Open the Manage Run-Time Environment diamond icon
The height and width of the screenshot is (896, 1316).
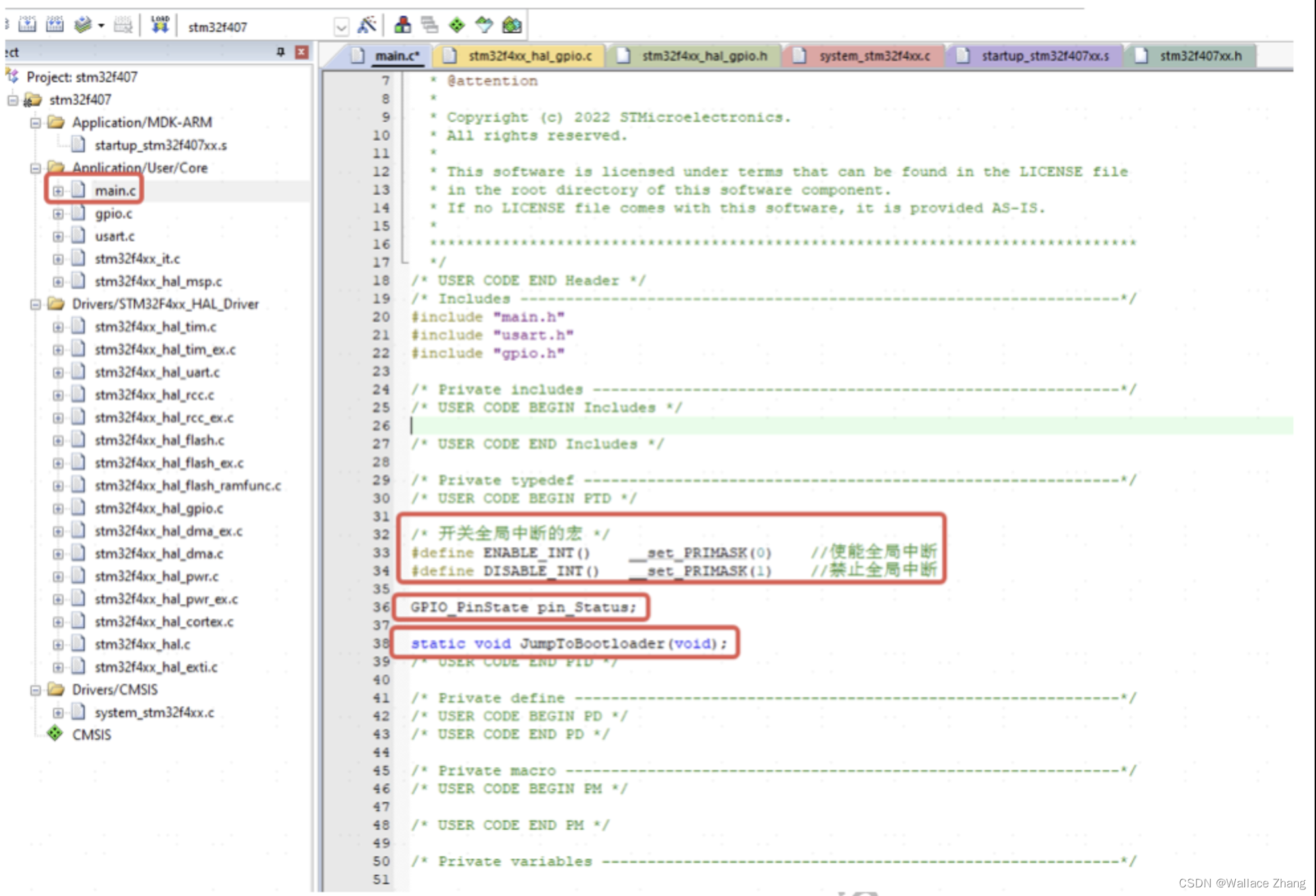pos(457,25)
